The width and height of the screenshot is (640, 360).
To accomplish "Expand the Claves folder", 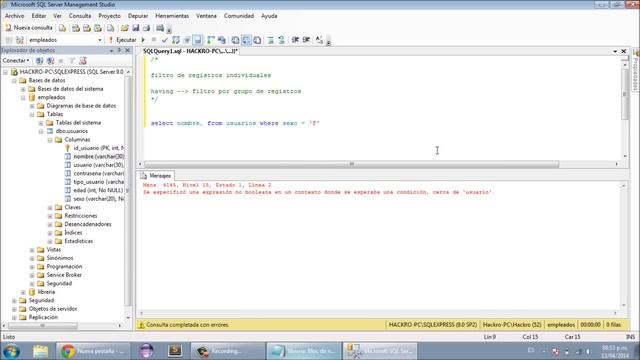I will 50,208.
